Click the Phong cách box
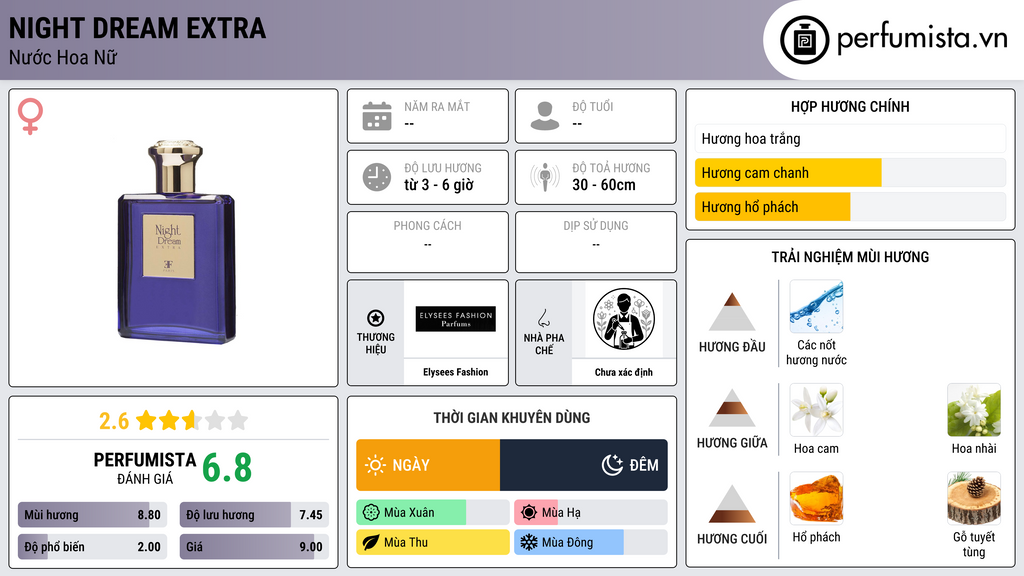Screen dimensions: 1024x576 click(x=428, y=242)
